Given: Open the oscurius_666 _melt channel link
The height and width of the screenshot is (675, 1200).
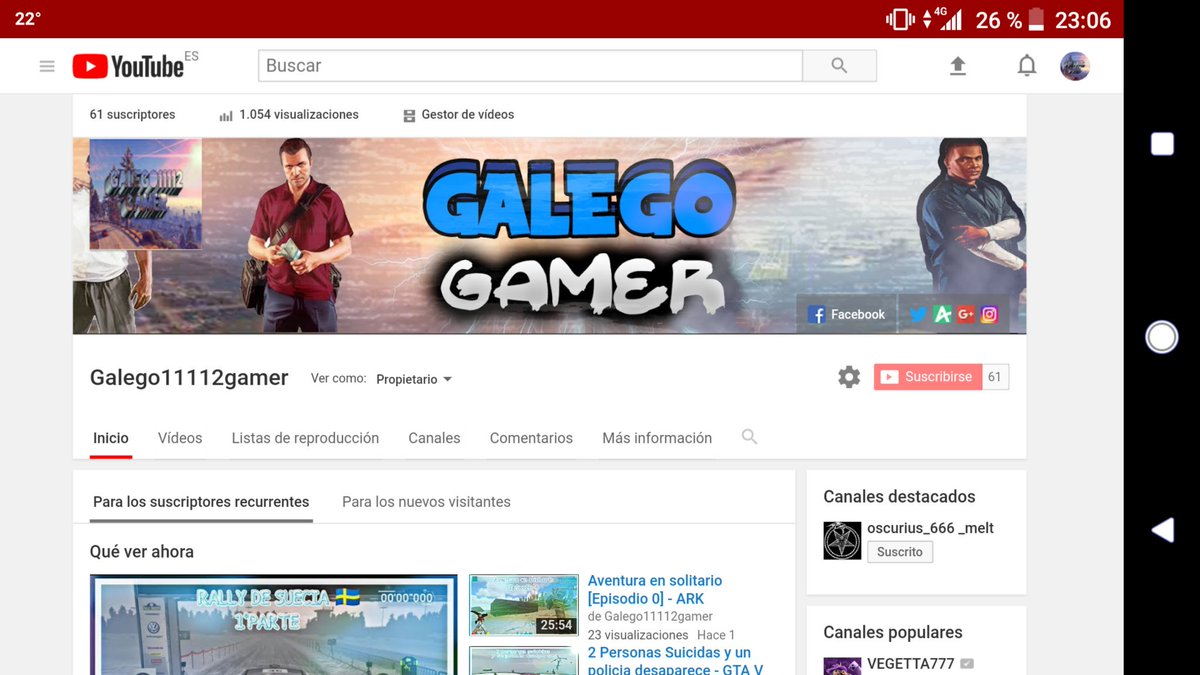Looking at the screenshot, I should (930, 528).
